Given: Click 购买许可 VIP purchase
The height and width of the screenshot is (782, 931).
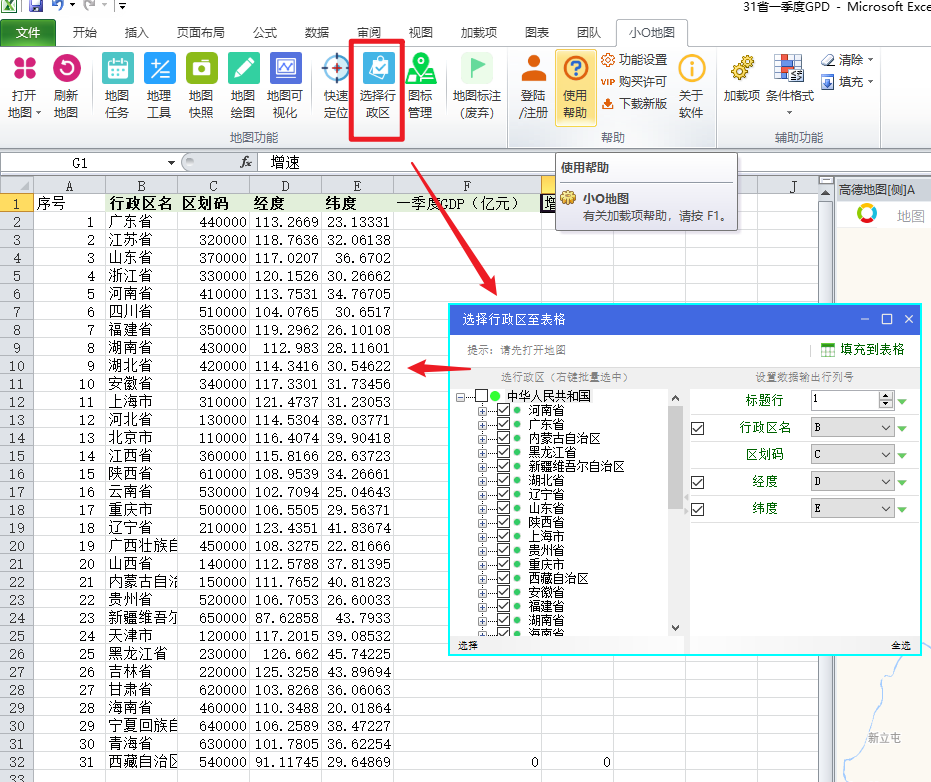Looking at the screenshot, I should pyautogui.click(x=634, y=81).
